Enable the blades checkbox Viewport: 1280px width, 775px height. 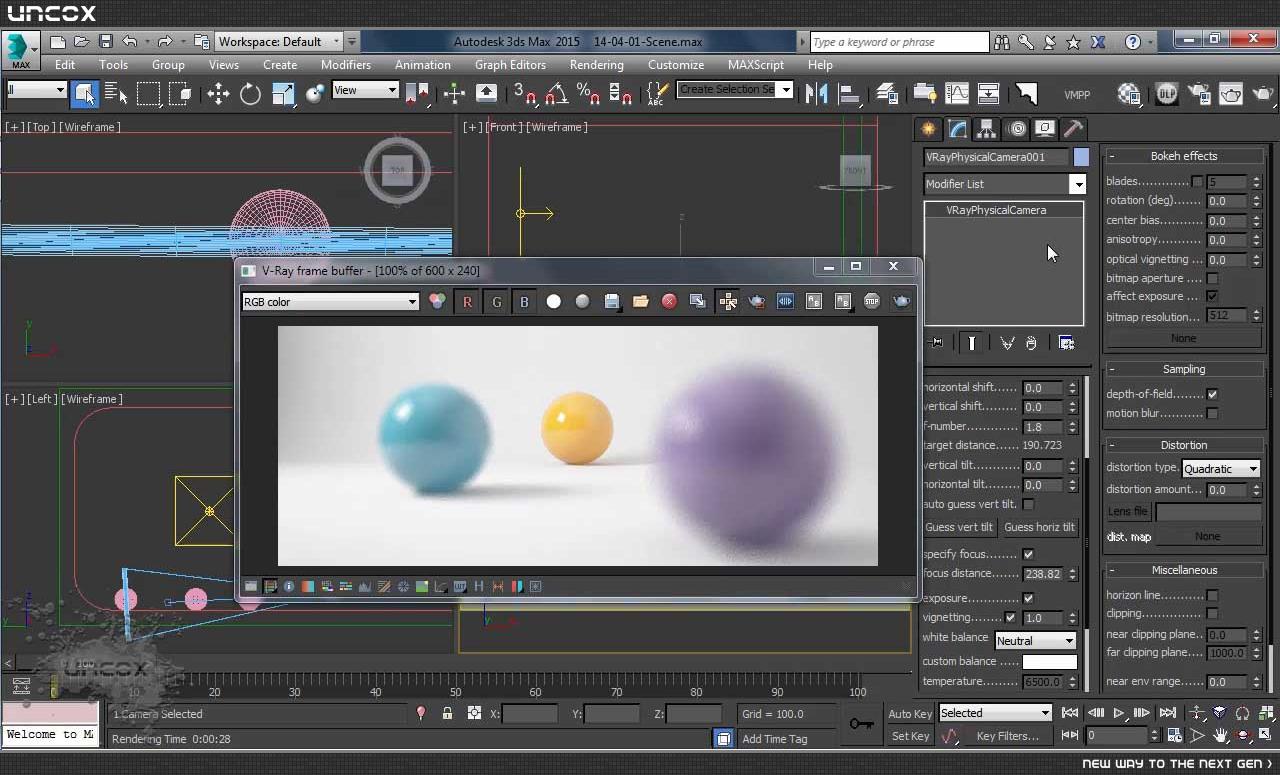[1197, 182]
